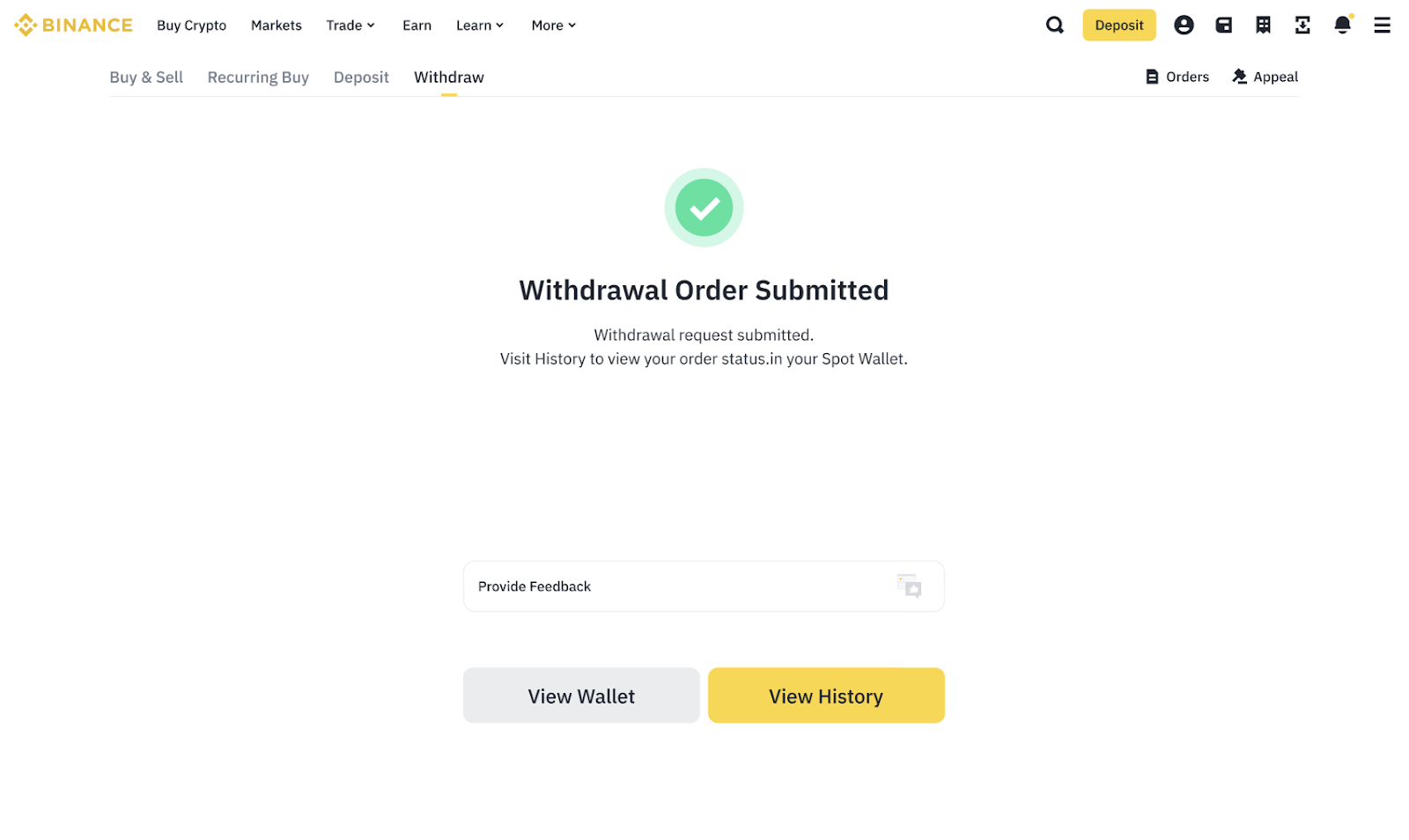Click the View History button
1409x840 pixels.
(826, 696)
